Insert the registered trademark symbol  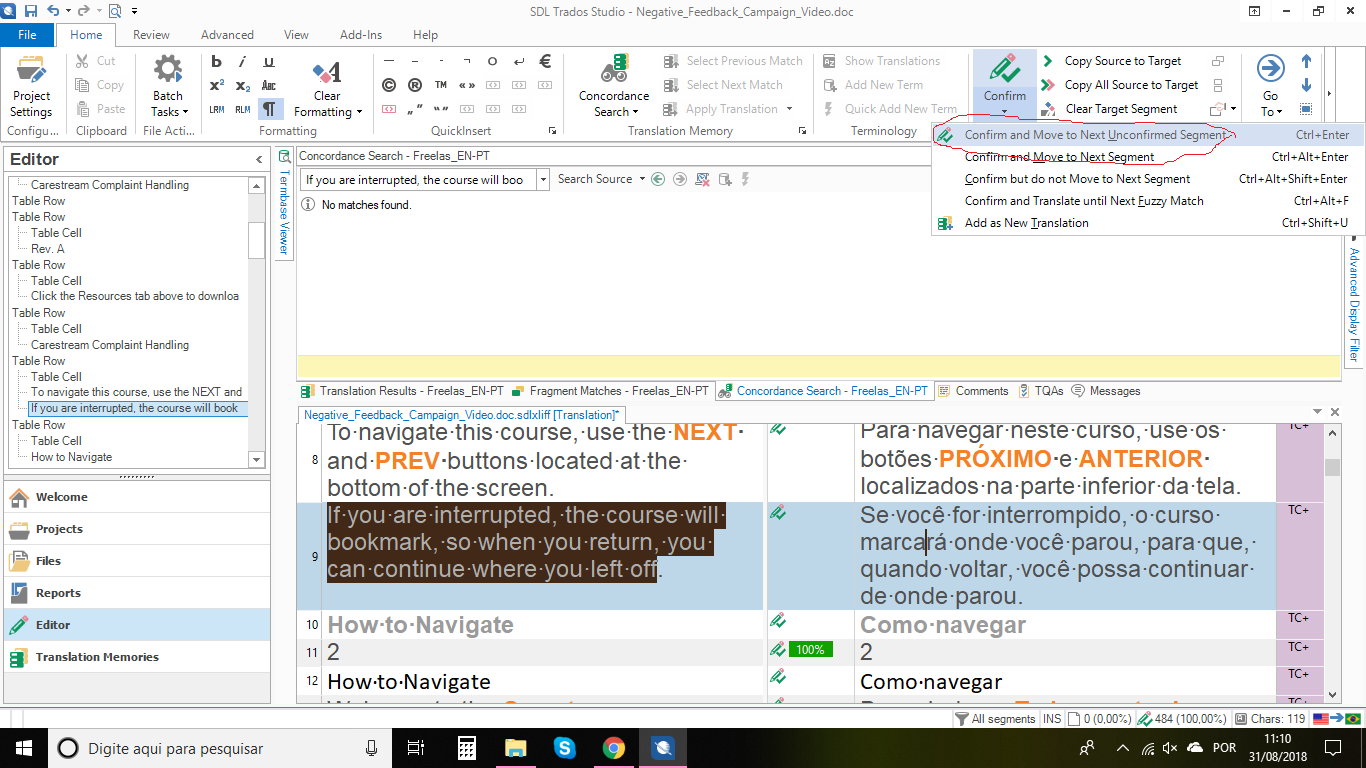point(415,85)
